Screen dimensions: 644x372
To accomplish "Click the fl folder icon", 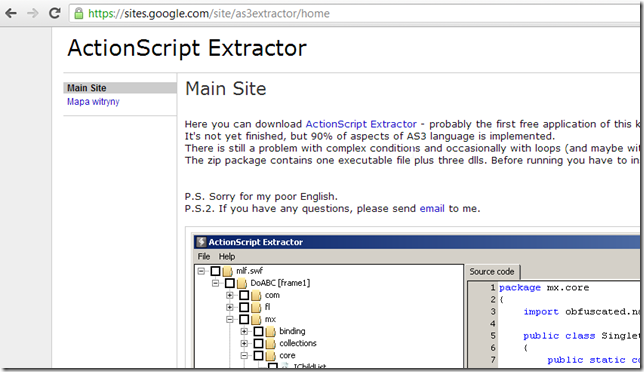I will tap(256, 307).
